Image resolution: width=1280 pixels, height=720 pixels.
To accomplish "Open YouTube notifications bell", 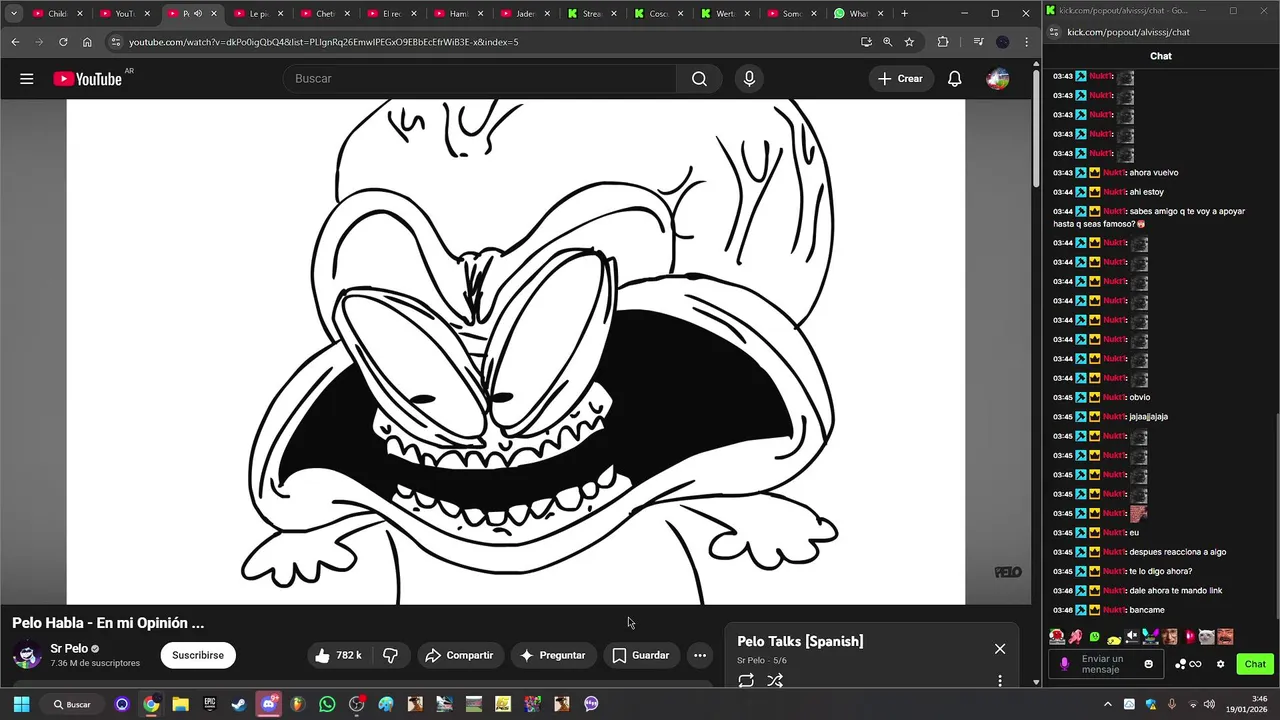I will pyautogui.click(x=955, y=79).
